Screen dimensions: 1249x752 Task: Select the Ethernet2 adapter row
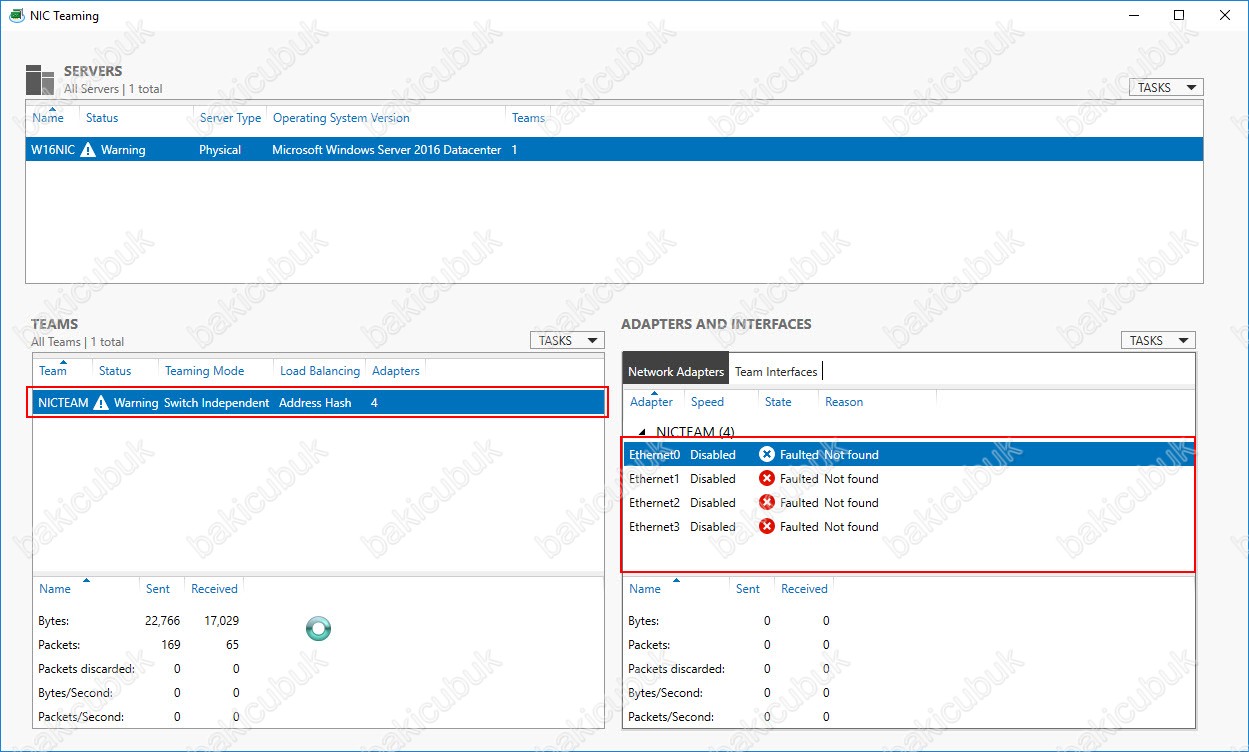click(908, 503)
